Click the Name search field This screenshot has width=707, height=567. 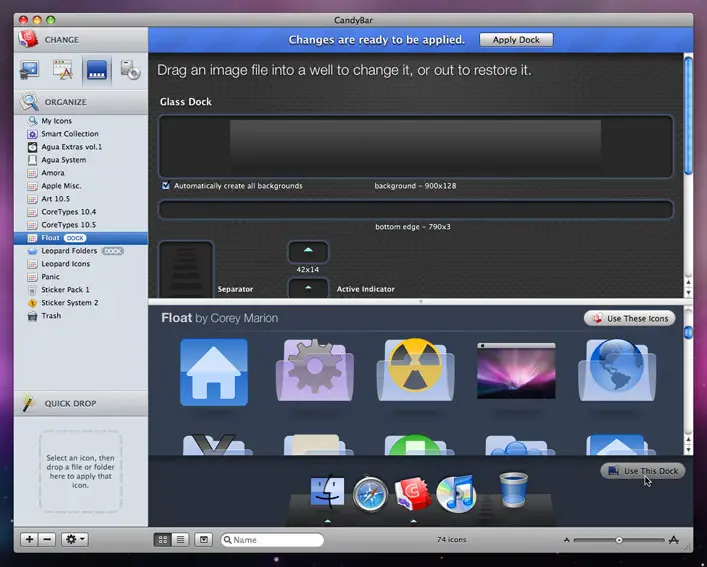coord(272,540)
